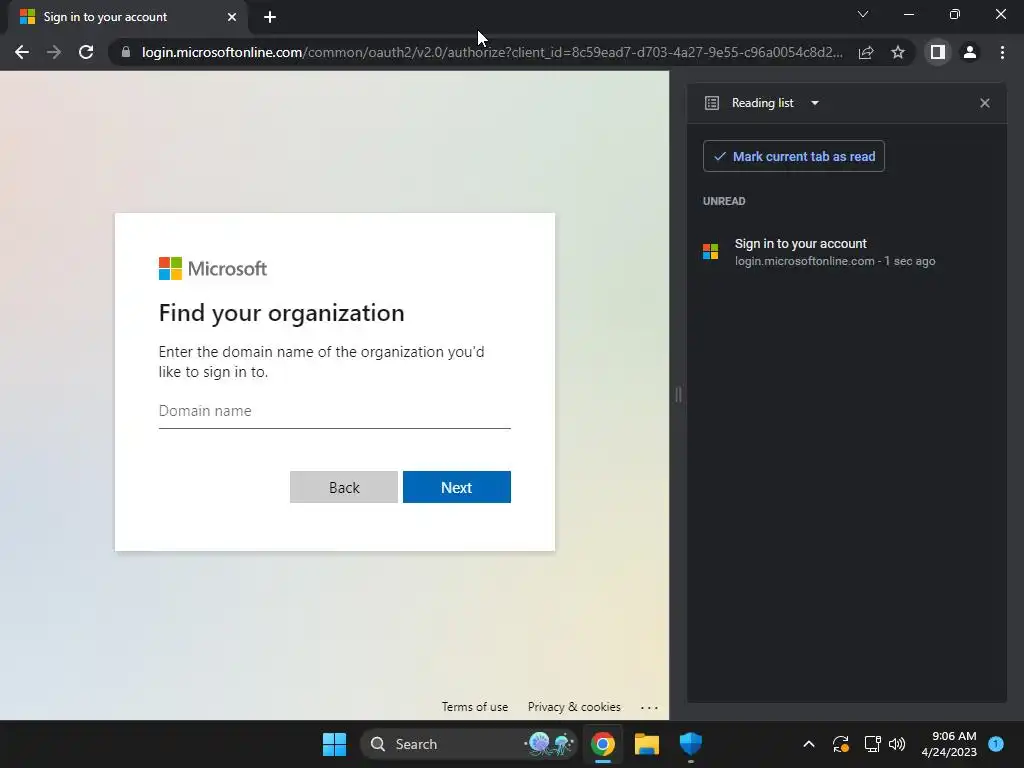Expand the Reading list dropdown arrow
Image resolution: width=1024 pixels, height=768 pixels.
pyautogui.click(x=814, y=103)
